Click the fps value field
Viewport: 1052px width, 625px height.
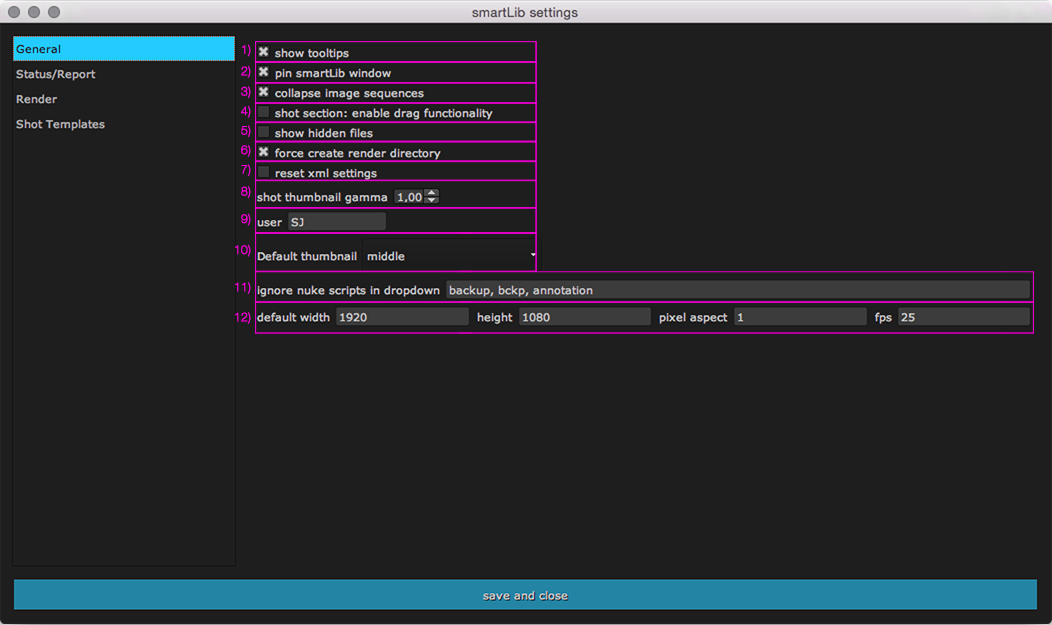[x=963, y=317]
